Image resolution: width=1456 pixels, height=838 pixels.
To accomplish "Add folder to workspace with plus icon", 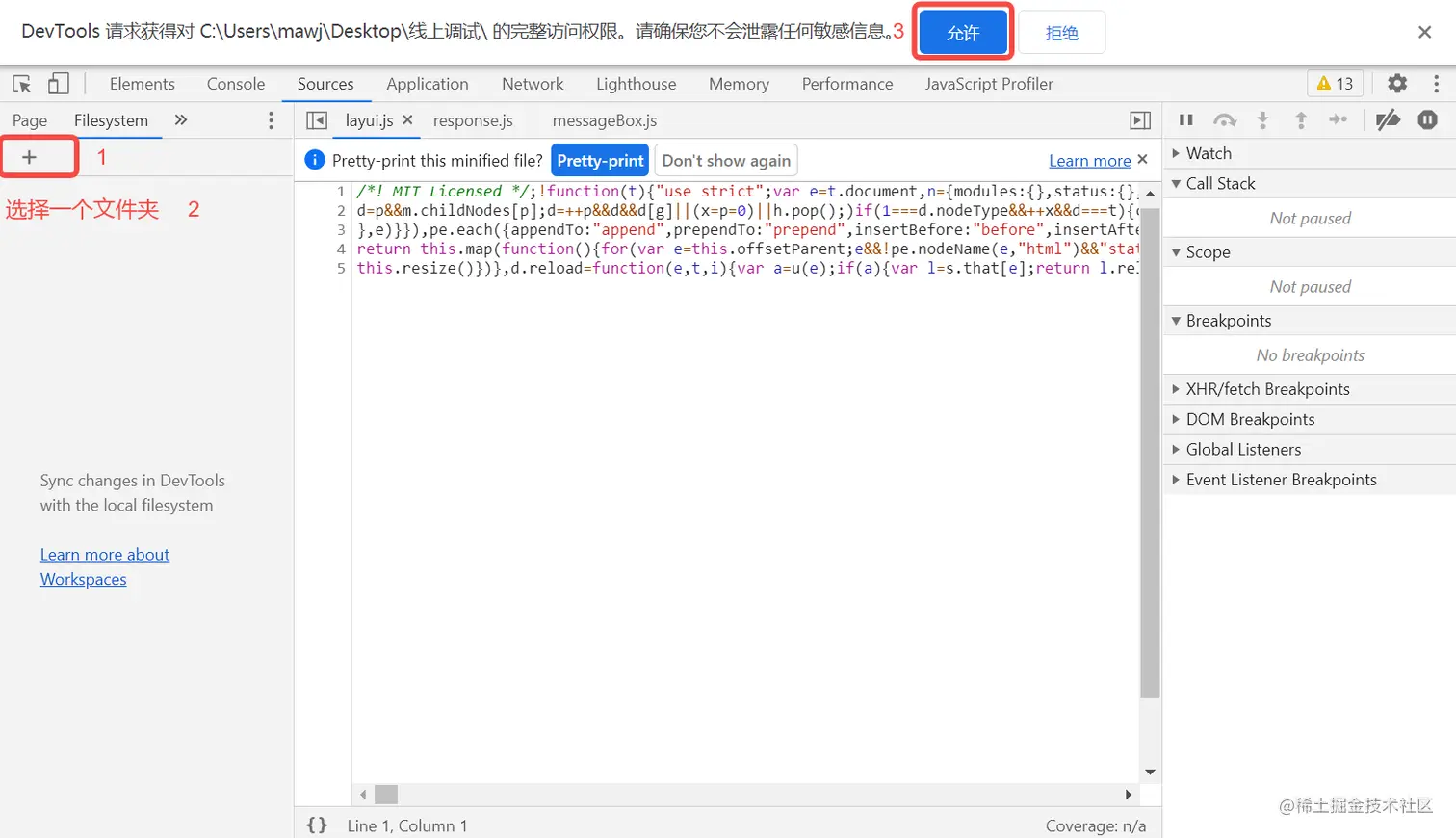I will 30,157.
